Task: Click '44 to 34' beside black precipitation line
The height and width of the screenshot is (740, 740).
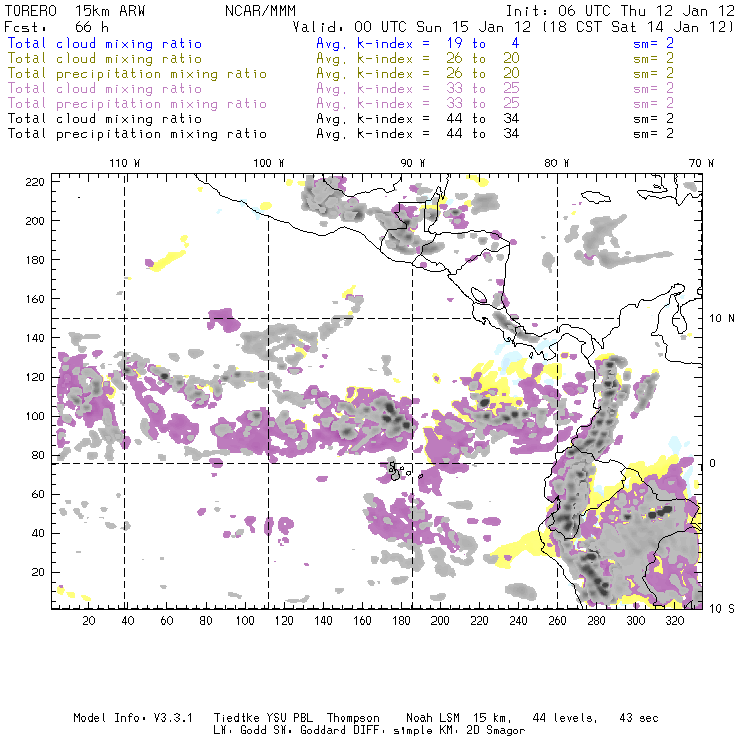Action: point(483,134)
